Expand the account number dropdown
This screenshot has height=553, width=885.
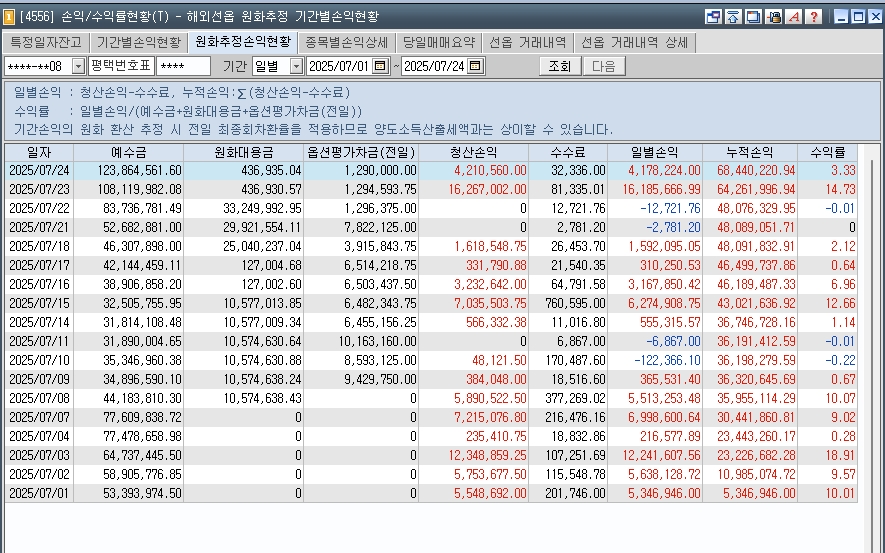coord(78,67)
